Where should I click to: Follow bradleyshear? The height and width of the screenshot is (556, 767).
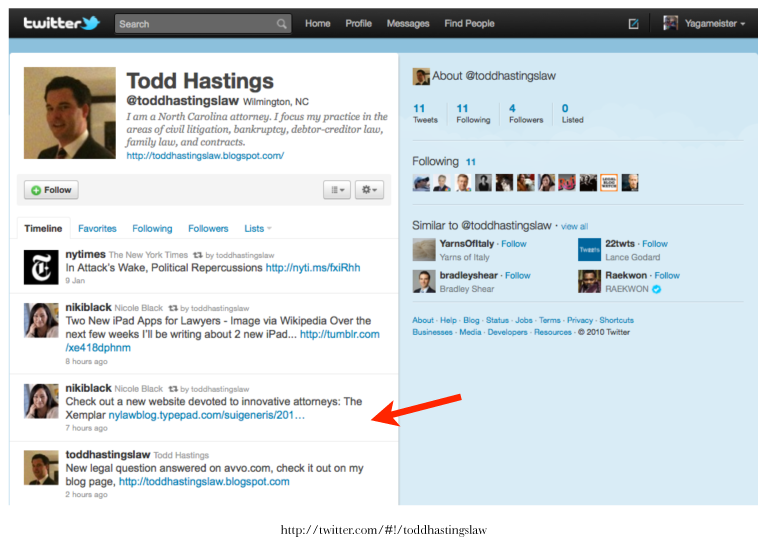(x=518, y=275)
